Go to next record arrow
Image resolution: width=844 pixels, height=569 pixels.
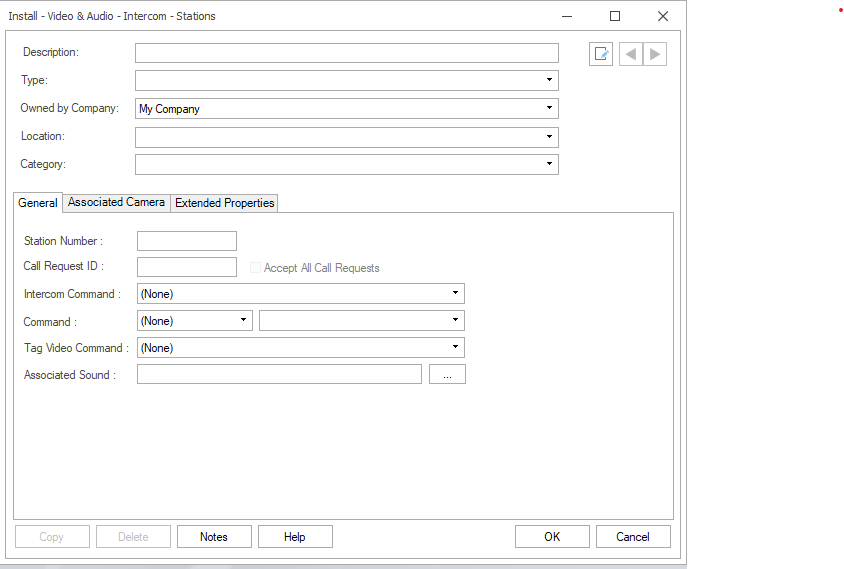tap(655, 54)
